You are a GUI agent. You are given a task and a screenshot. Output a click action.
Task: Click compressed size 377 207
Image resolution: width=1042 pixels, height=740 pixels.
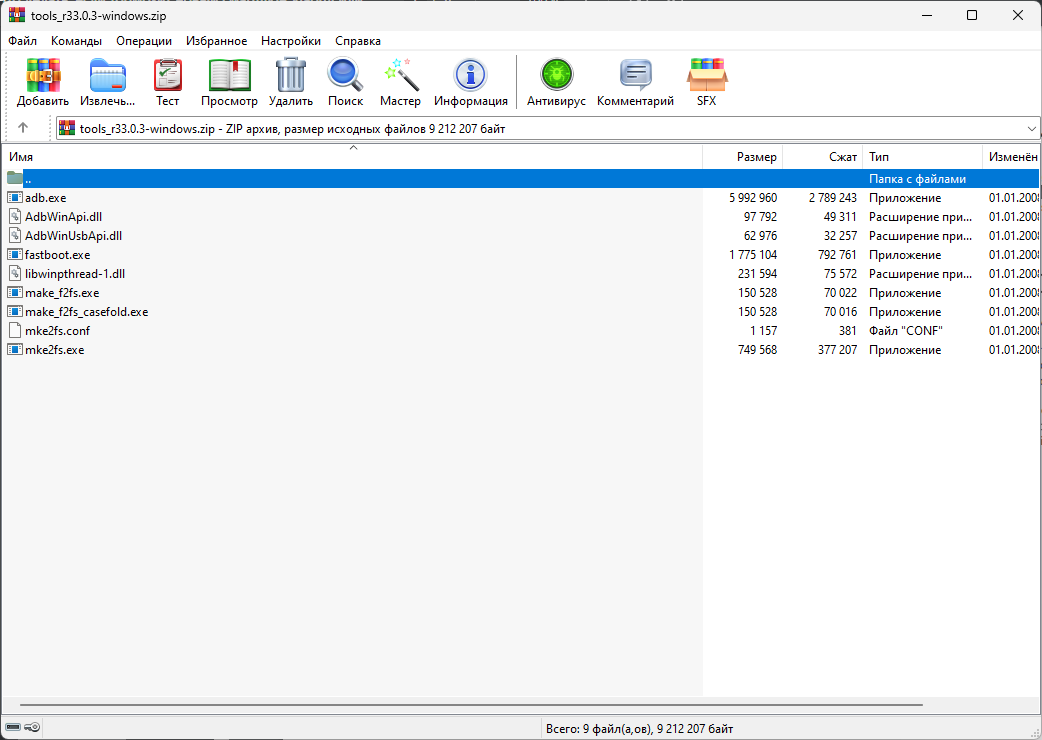pyautogui.click(x=837, y=349)
